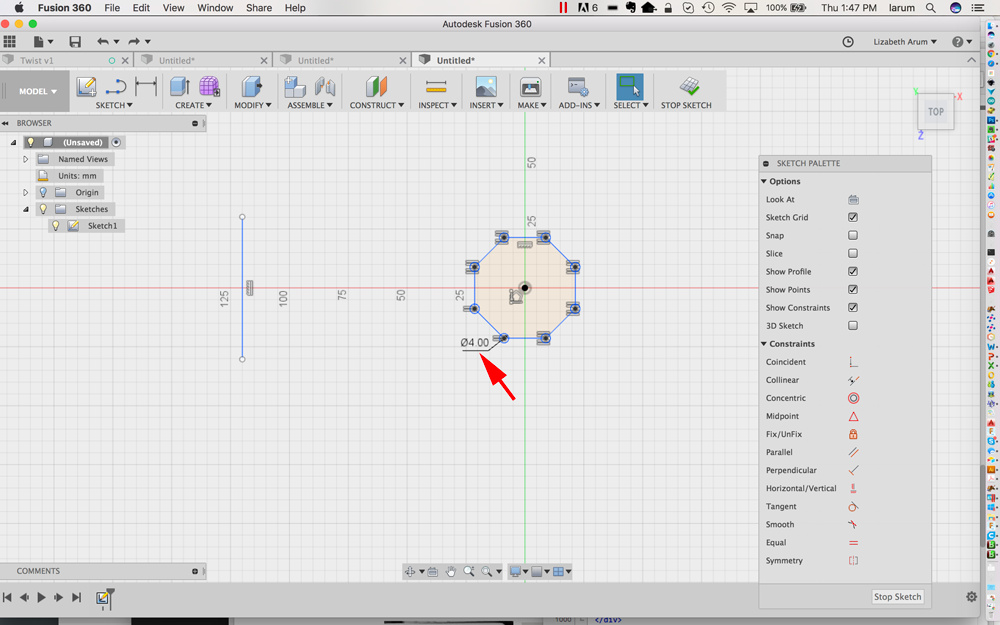Open the Help menu in menu bar
The image size is (1000, 625).
coord(295,8)
